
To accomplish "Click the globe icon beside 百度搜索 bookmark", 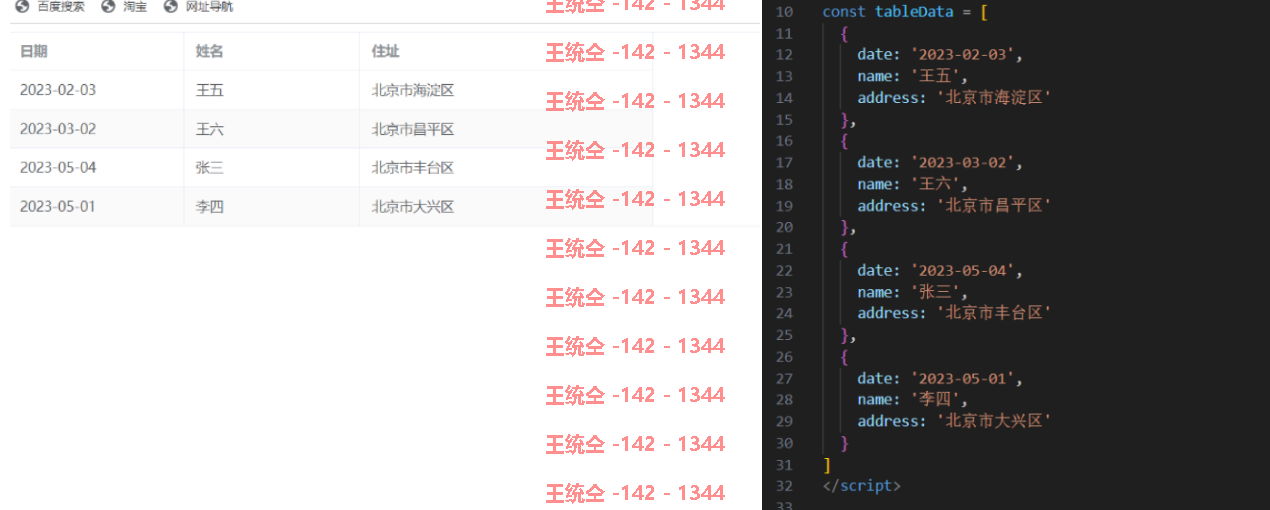I will [22, 7].
